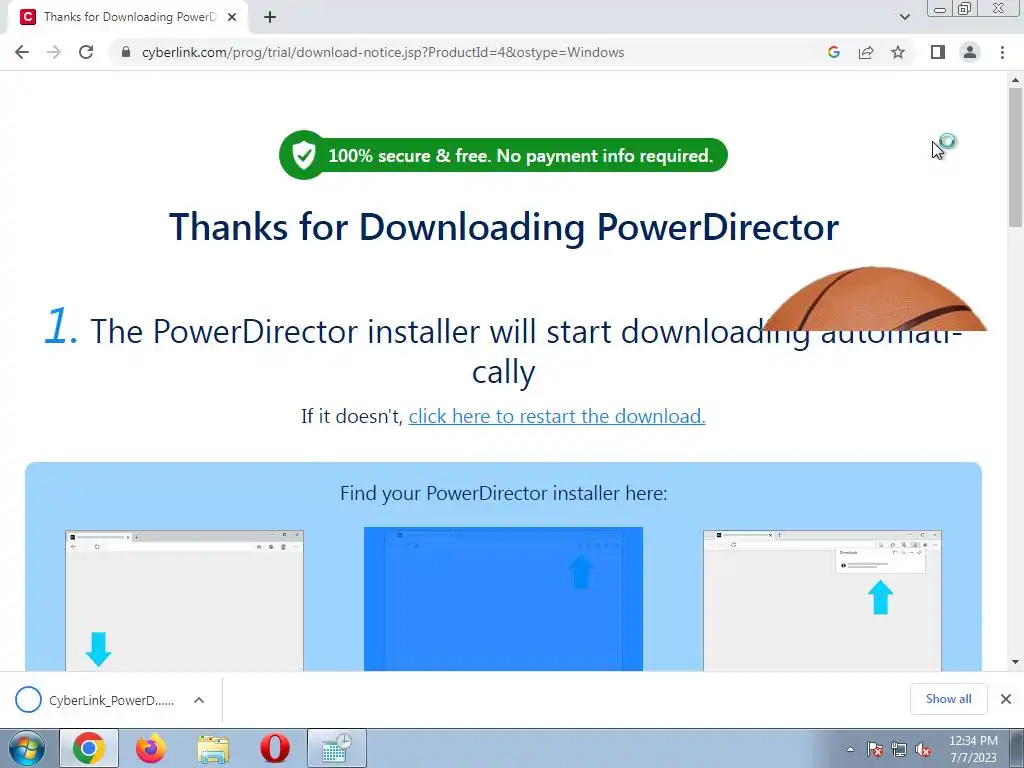Expand the download item options chevron
The width and height of the screenshot is (1024, 768).
tap(199, 700)
